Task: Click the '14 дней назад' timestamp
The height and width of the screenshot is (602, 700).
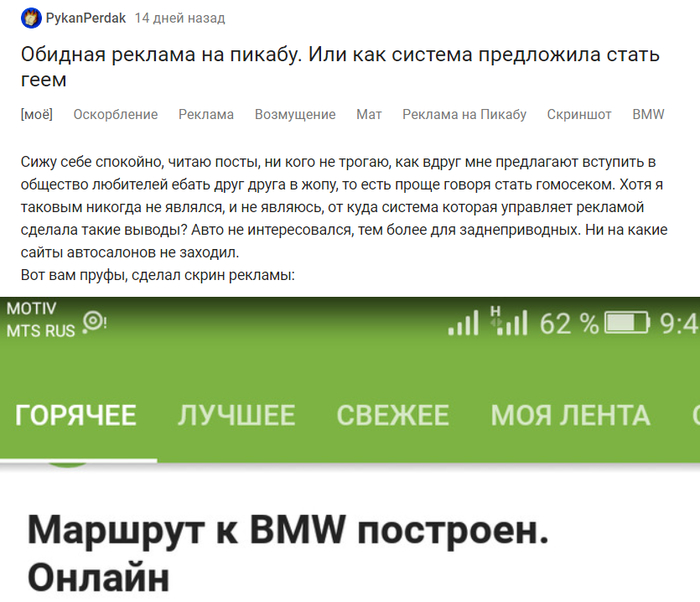Action: pyautogui.click(x=180, y=18)
